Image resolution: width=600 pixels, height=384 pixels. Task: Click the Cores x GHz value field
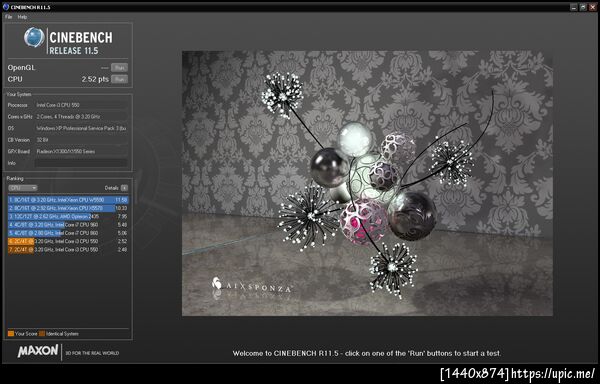click(x=81, y=117)
